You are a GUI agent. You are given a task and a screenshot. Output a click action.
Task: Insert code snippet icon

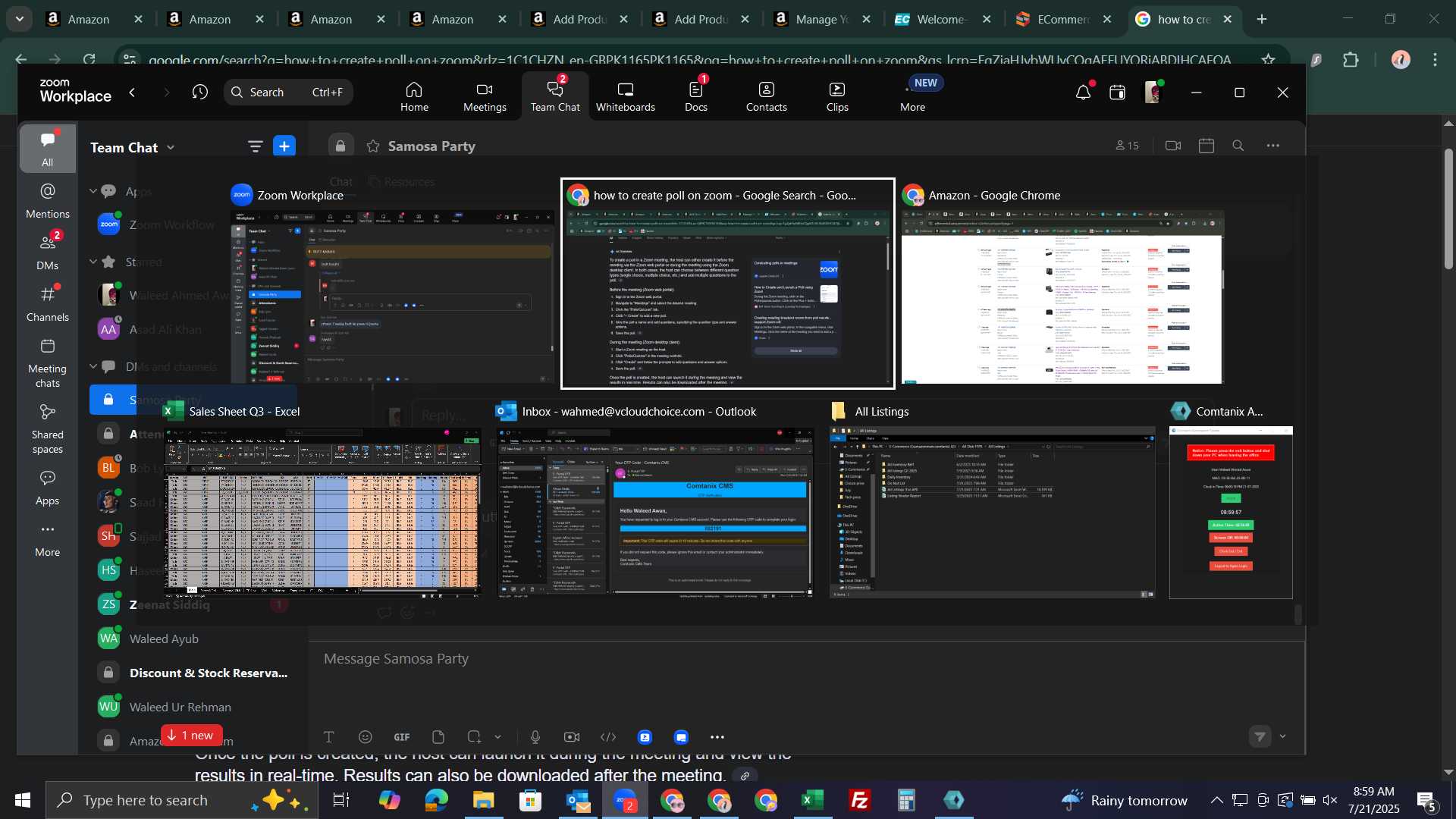[x=608, y=737]
